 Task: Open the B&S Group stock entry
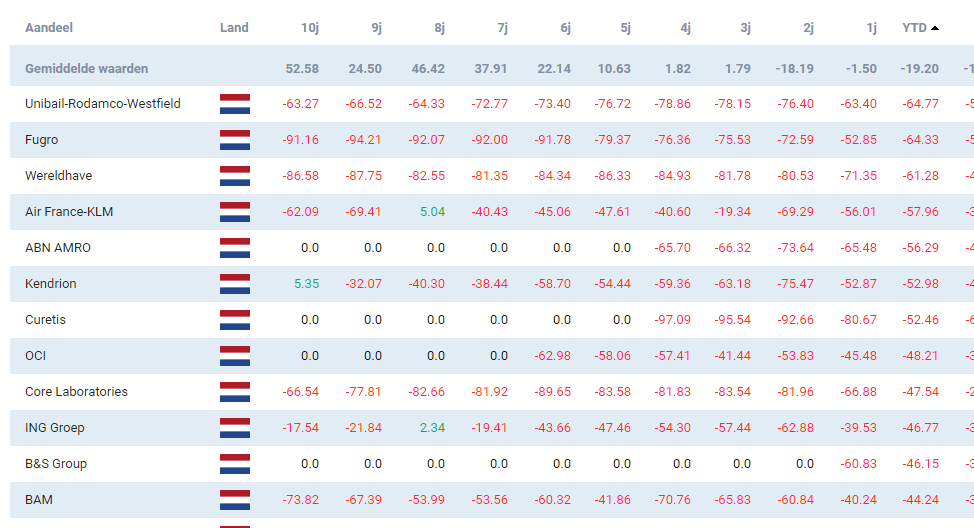pos(56,464)
